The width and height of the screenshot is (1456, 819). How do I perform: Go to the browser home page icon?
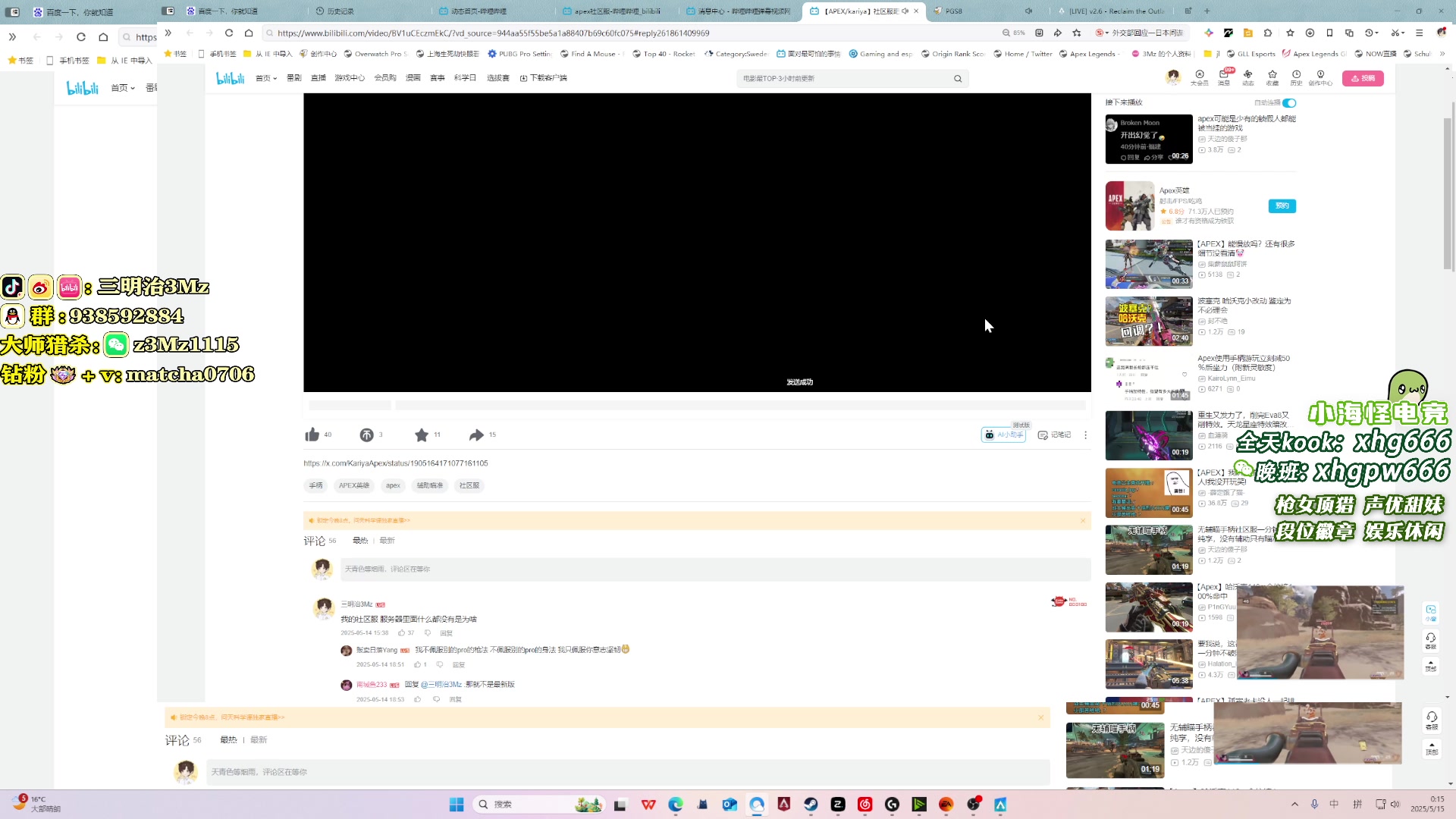click(249, 33)
